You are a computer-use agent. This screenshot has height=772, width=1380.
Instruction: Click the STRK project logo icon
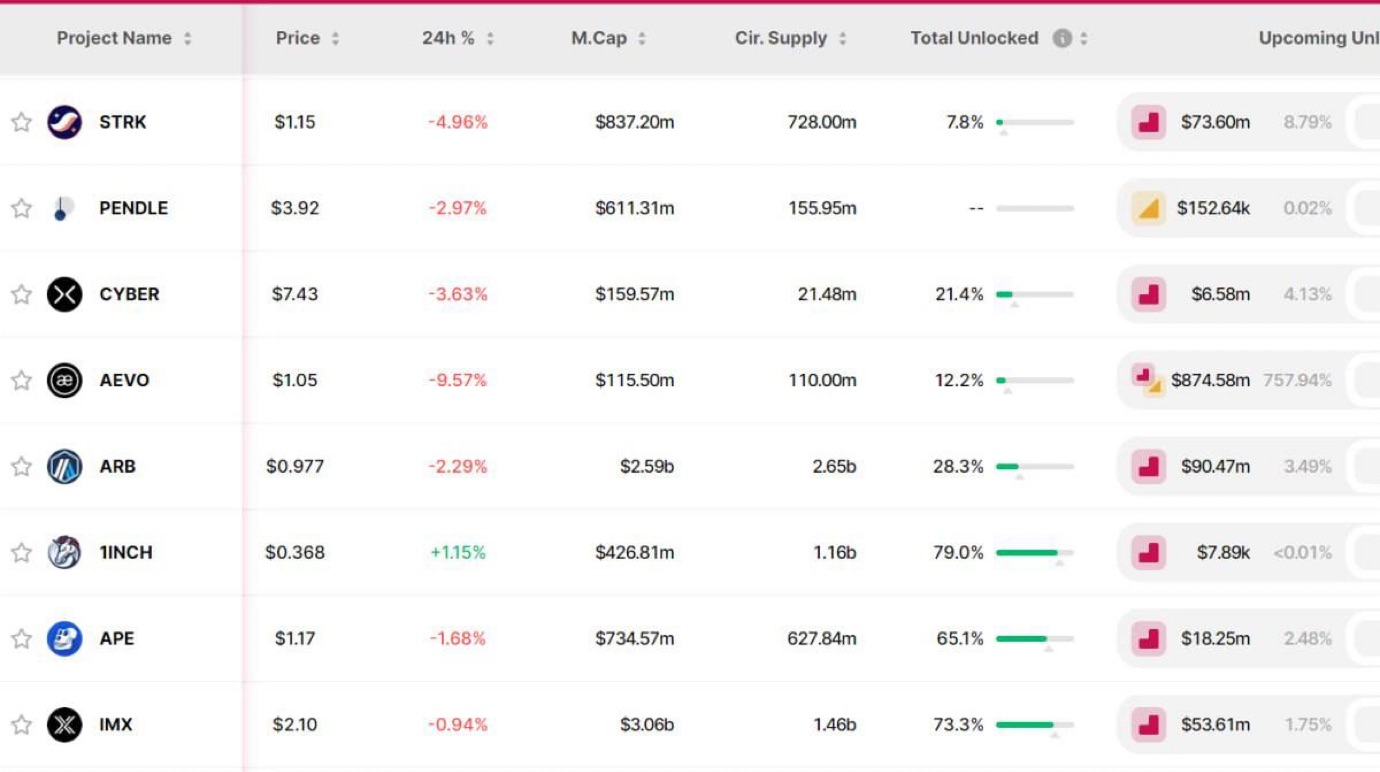point(64,122)
